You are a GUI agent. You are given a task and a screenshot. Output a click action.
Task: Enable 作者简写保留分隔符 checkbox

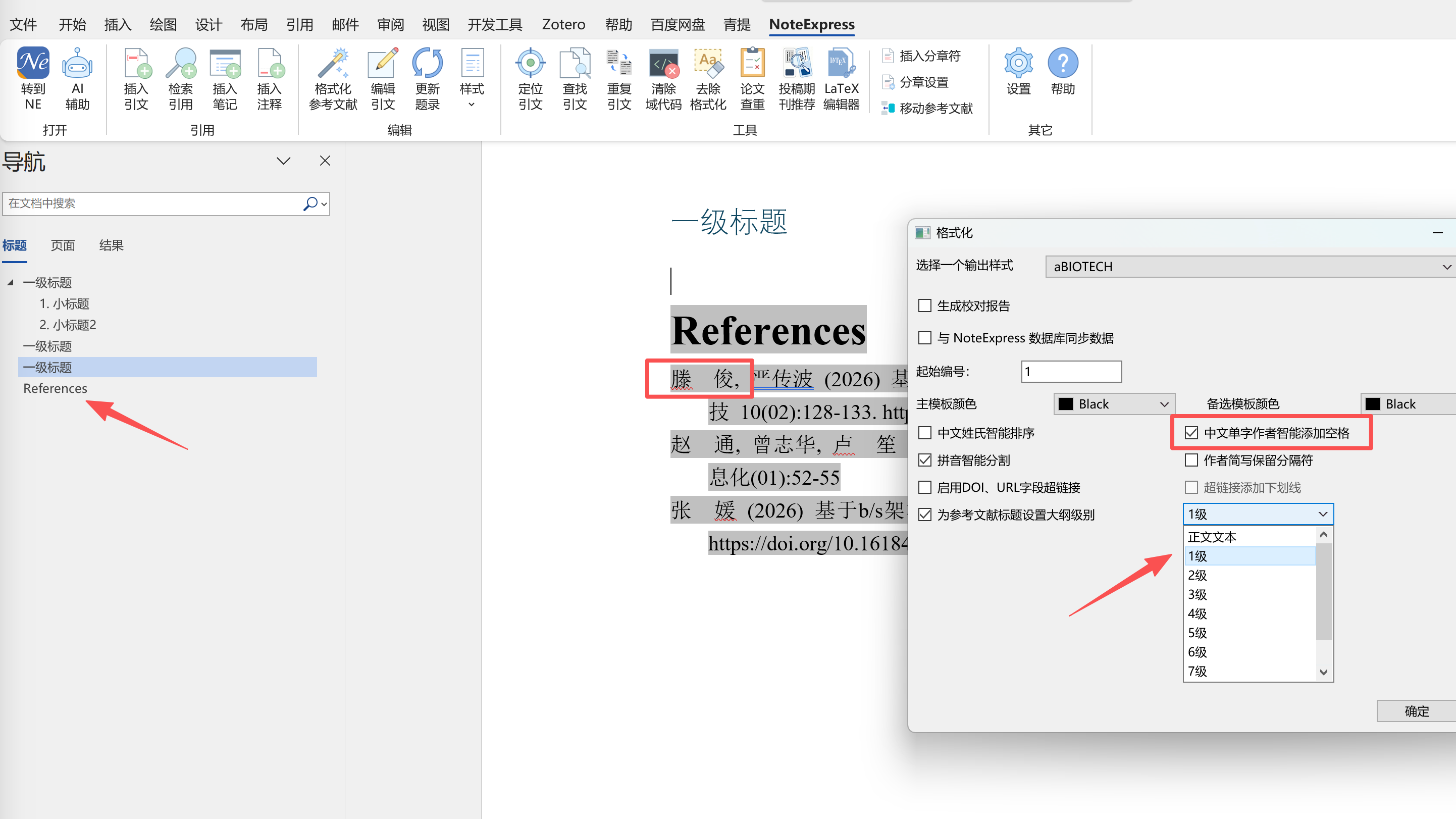coord(1191,460)
